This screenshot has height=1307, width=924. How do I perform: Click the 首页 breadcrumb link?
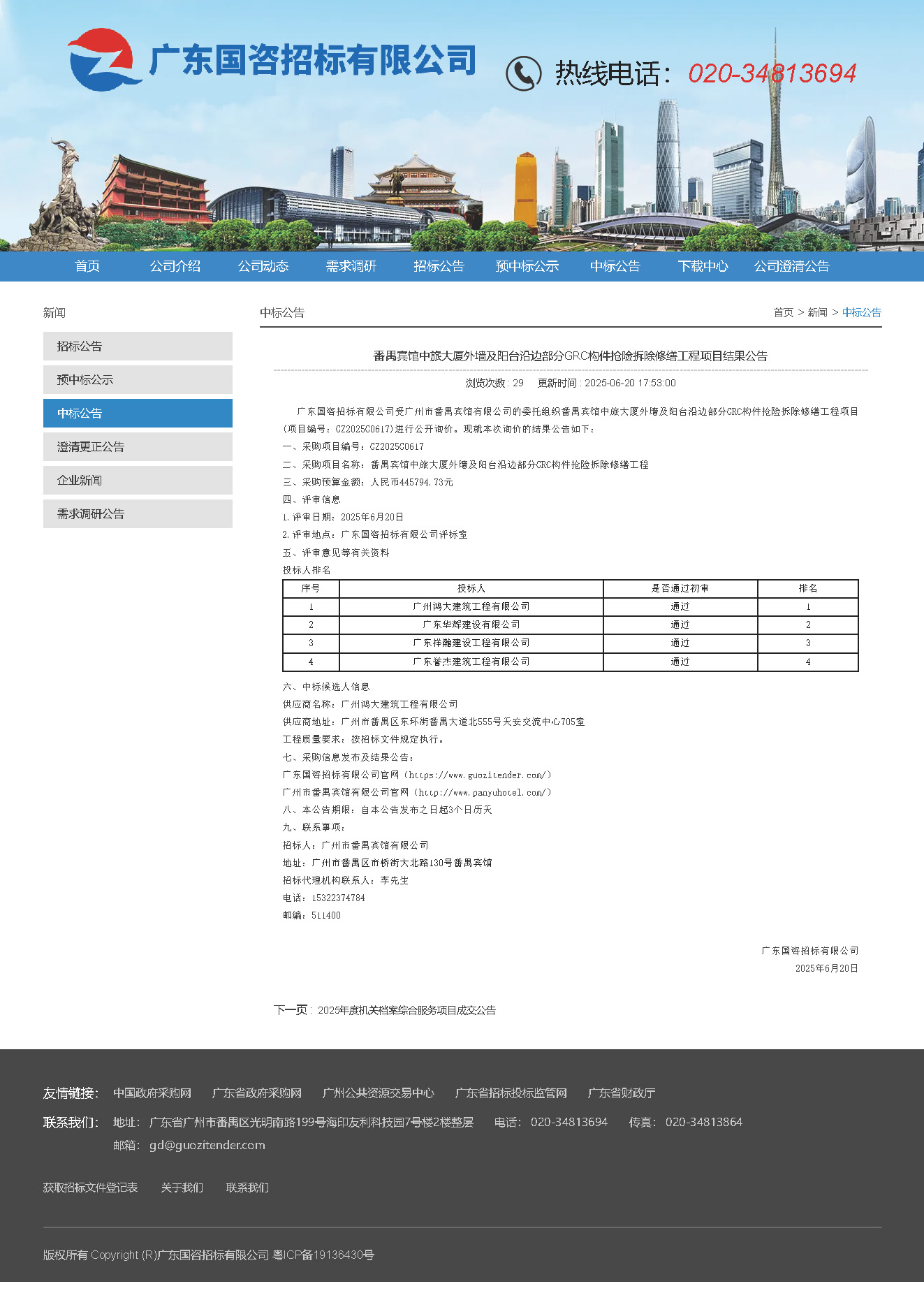tap(783, 312)
